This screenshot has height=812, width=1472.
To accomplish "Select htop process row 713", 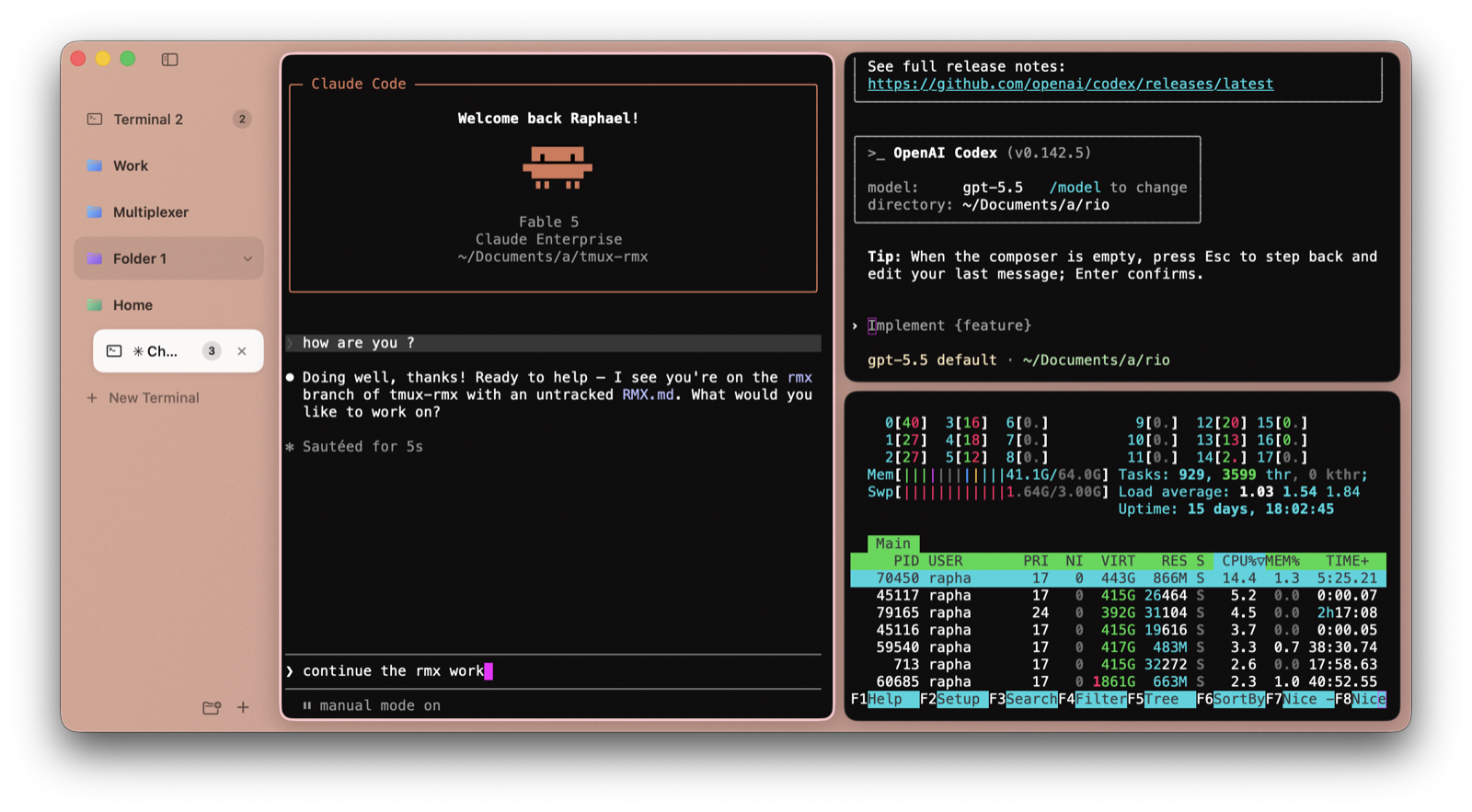I will [x=1118, y=665].
